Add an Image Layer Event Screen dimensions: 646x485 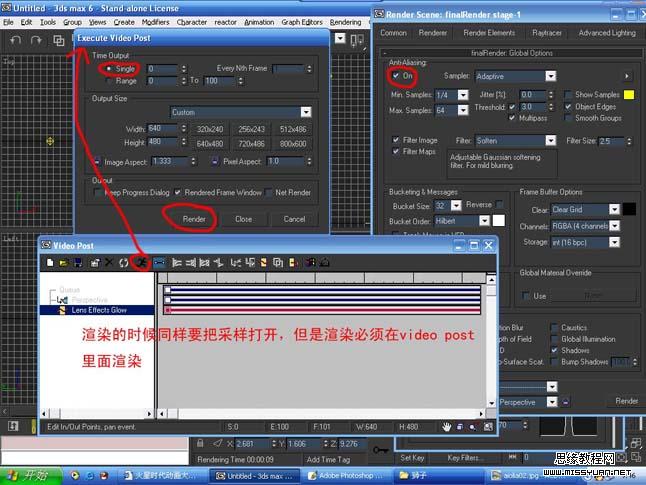(278, 263)
